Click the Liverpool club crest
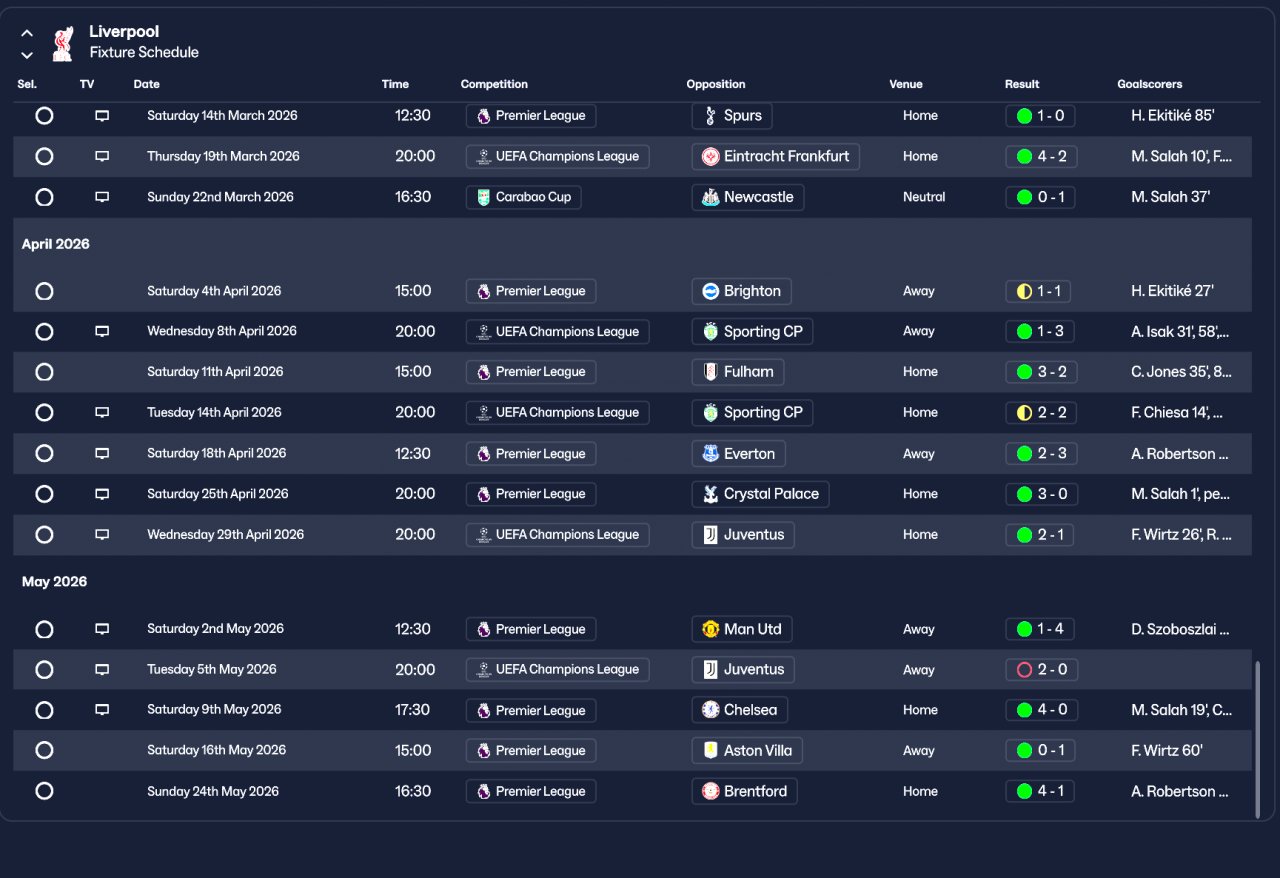Screen dimensions: 1280x878 tap(62, 43)
